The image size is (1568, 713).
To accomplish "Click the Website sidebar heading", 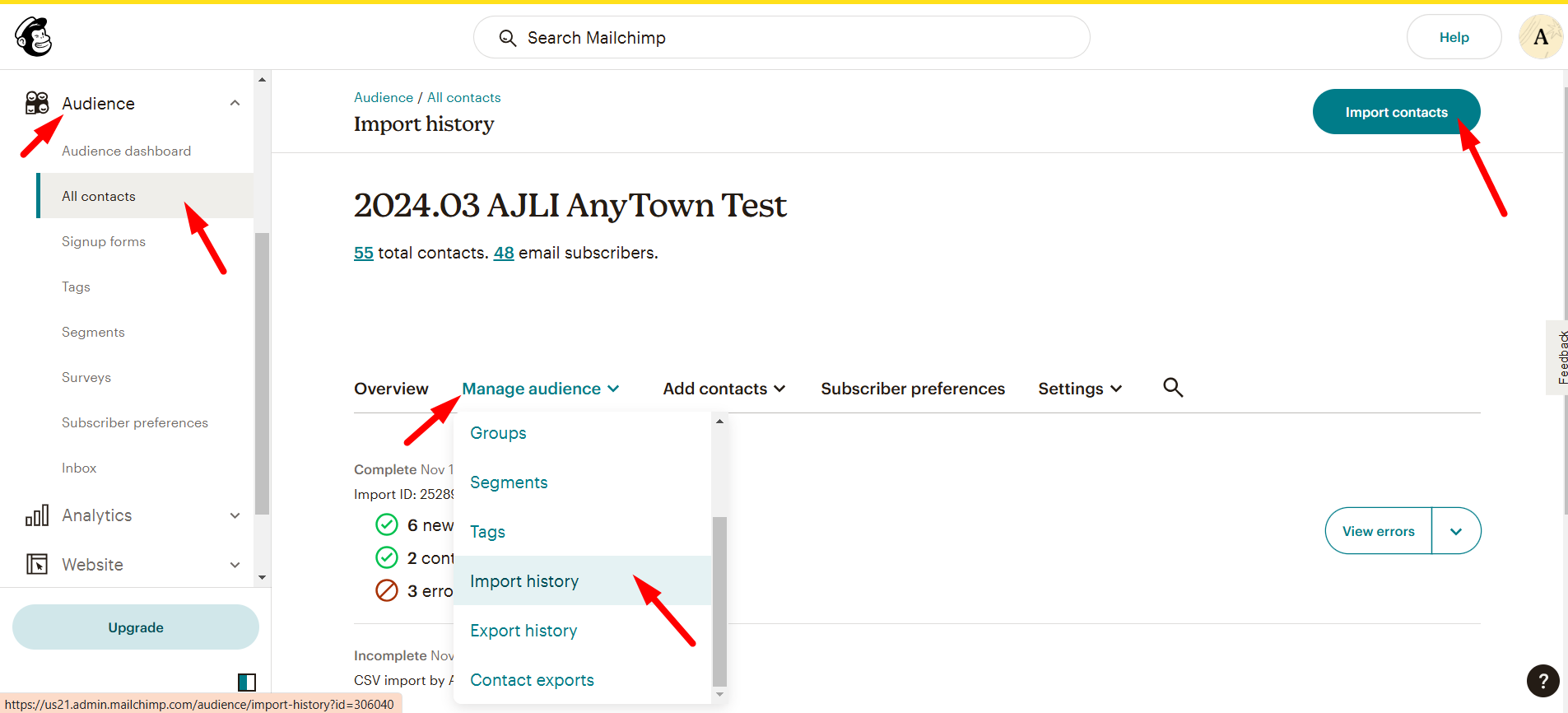I will tap(92, 565).
